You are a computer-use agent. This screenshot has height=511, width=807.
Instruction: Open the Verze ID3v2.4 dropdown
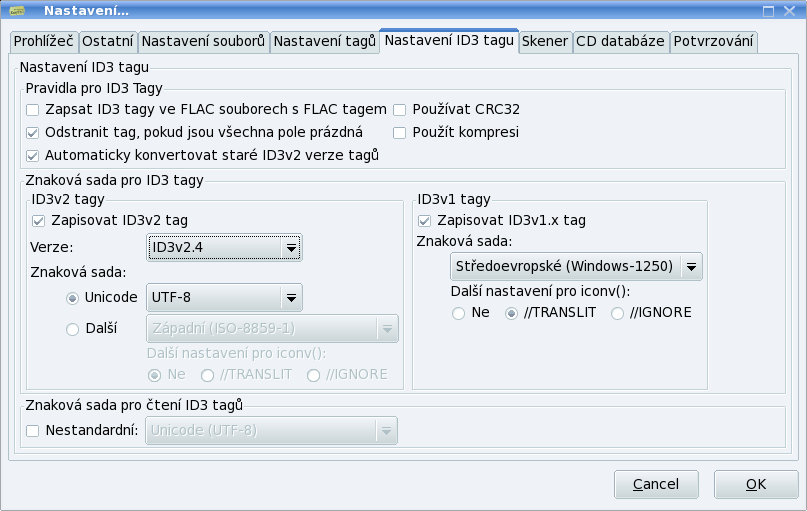[x=224, y=247]
